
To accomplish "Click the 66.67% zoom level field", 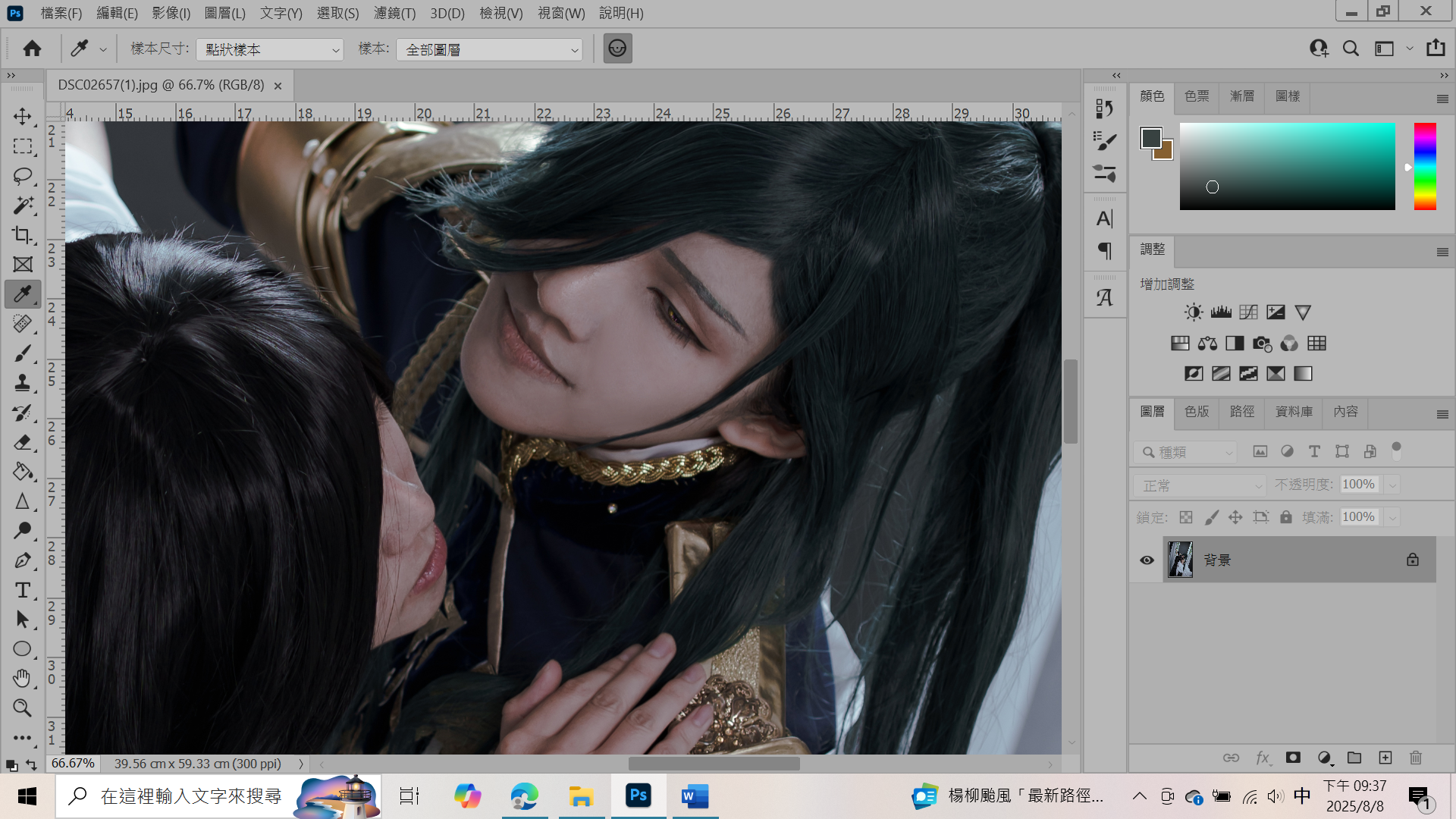I will (x=73, y=763).
